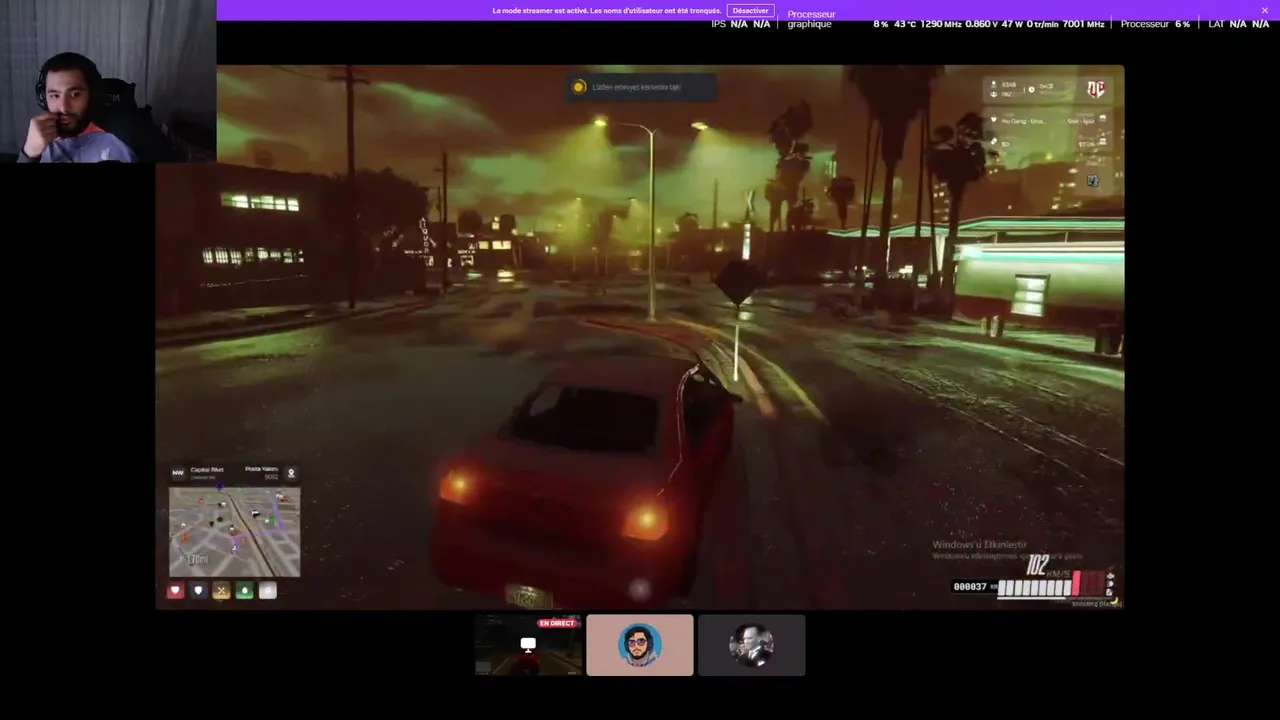This screenshot has height=720, width=1280.
Task: Click the 43 °C GPU temperature value
Action: click(904, 24)
